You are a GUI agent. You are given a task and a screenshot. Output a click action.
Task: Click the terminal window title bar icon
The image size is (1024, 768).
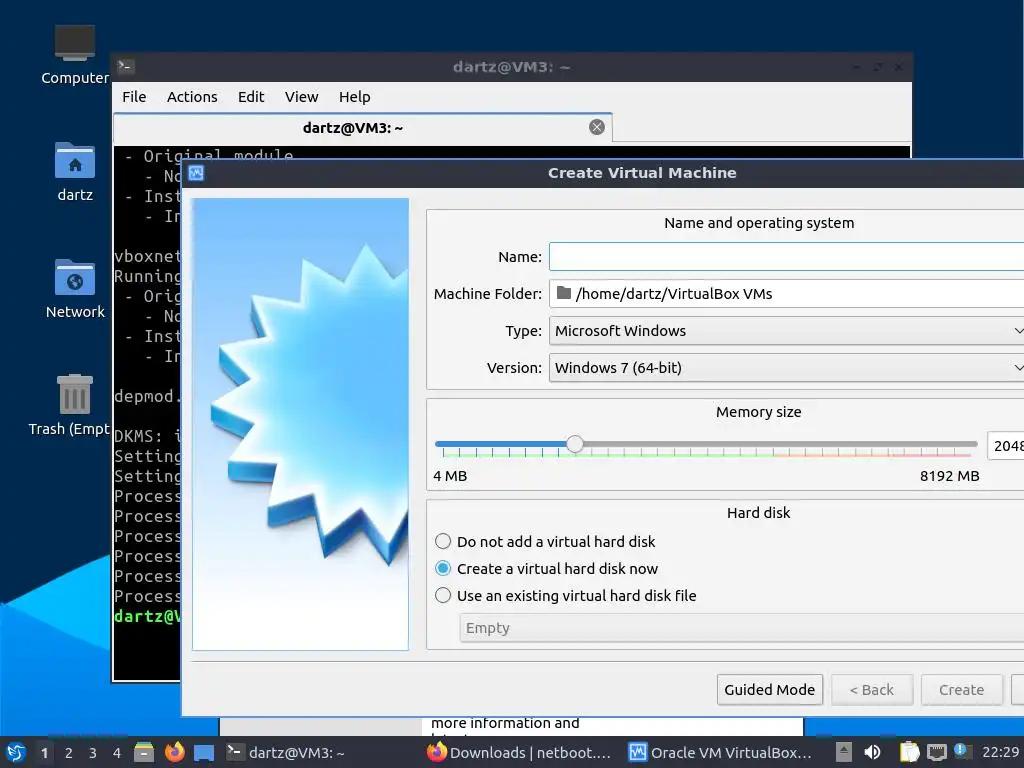(x=125, y=67)
